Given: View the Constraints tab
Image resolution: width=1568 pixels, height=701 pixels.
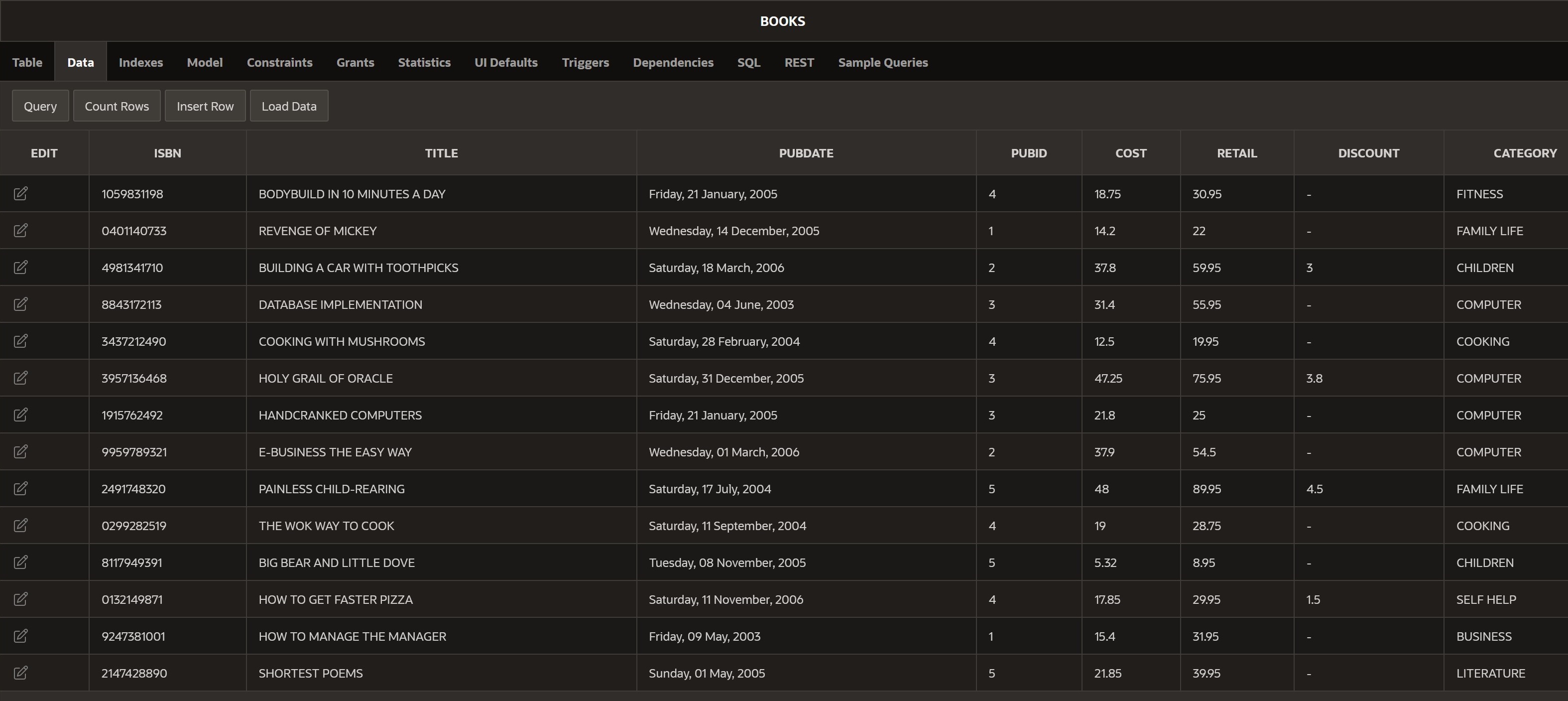Looking at the screenshot, I should tap(279, 61).
